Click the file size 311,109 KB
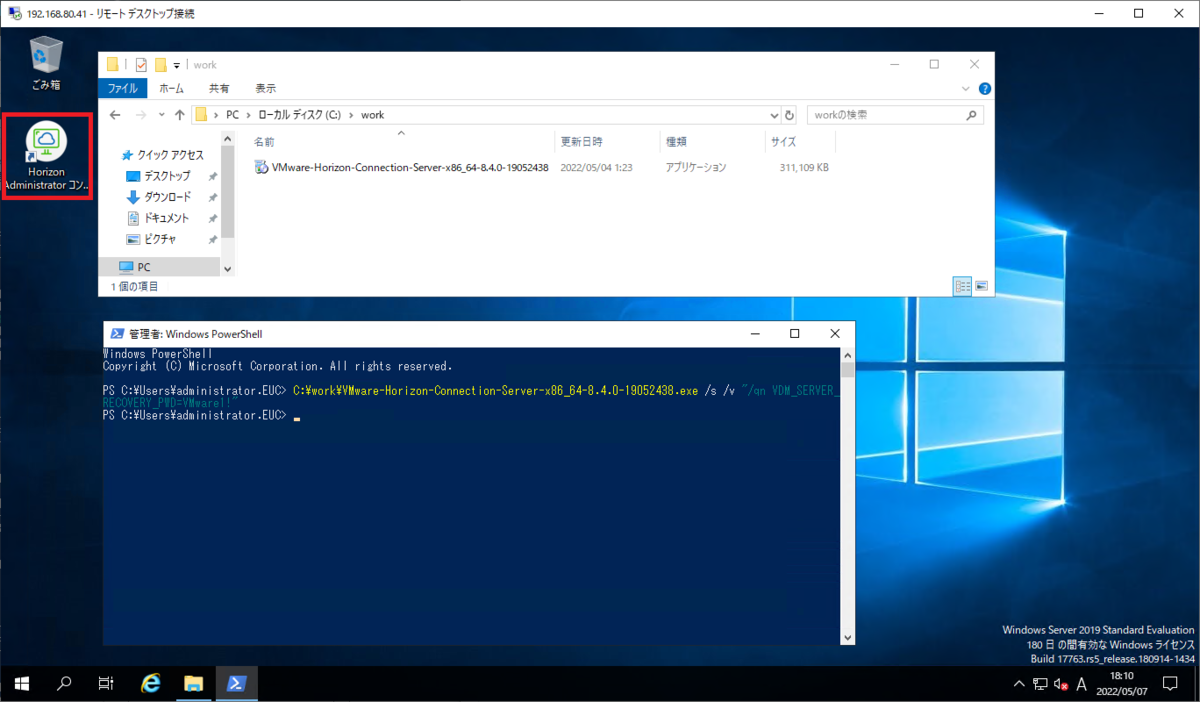The image size is (1200, 702). pos(804,167)
